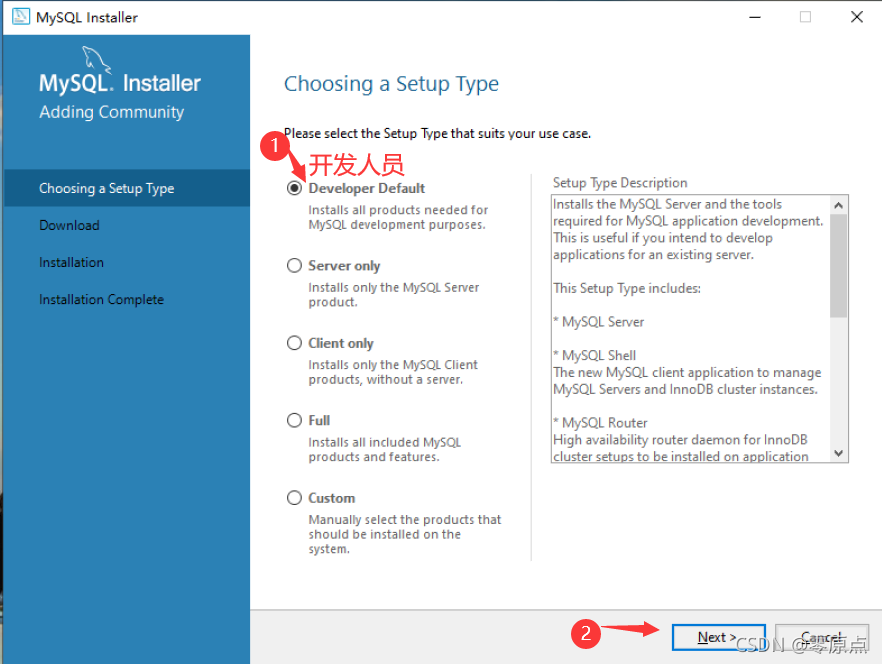Click the scrollbar down arrow

click(x=840, y=453)
